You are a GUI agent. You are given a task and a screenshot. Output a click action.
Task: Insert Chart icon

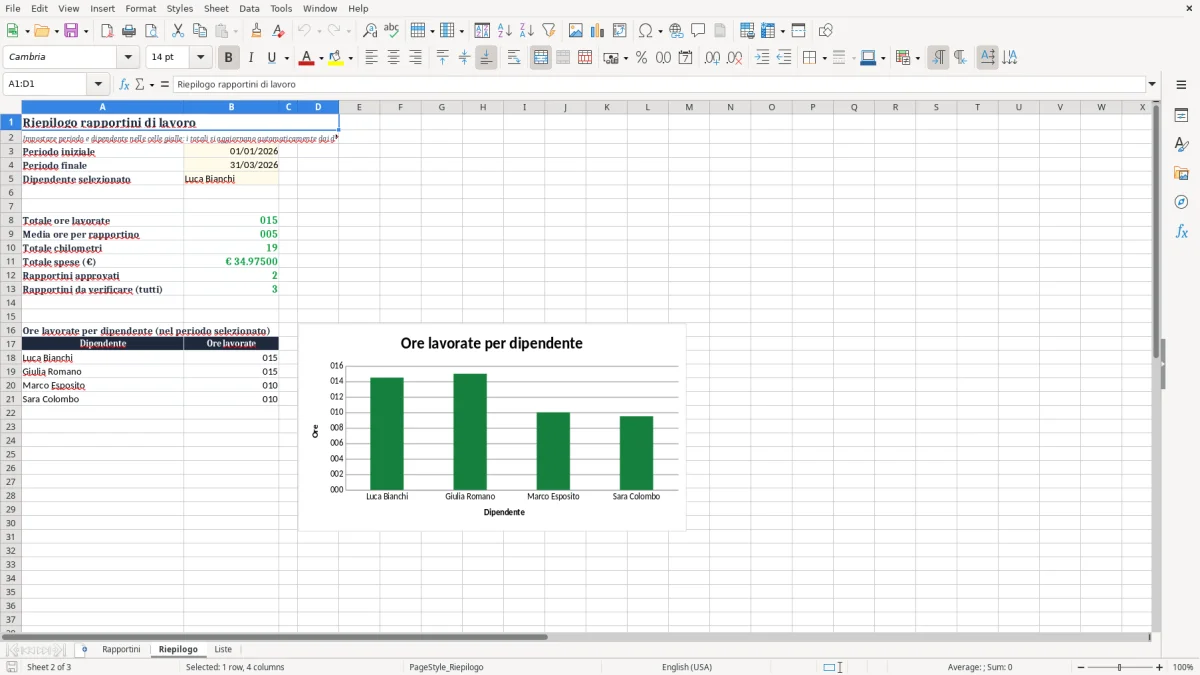point(597,31)
